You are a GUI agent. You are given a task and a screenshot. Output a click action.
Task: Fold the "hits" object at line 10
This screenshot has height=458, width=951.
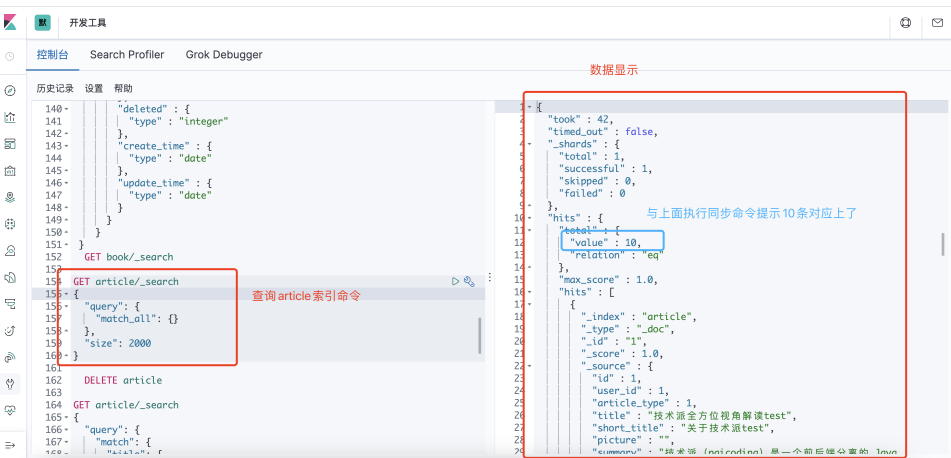coord(530,217)
